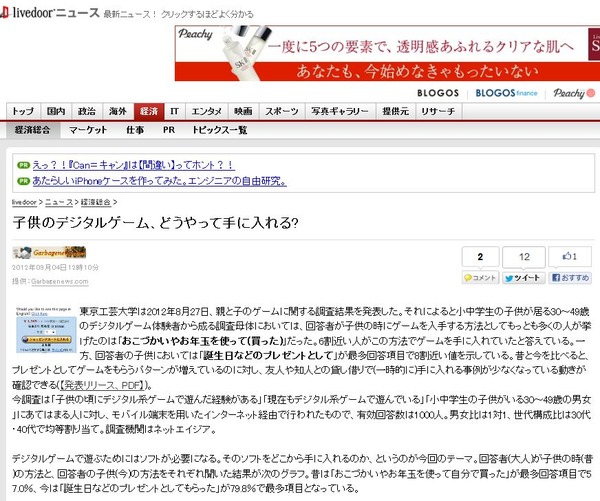Click ニュース breadcrumb link
The height and width of the screenshot is (501, 600).
(x=59, y=202)
